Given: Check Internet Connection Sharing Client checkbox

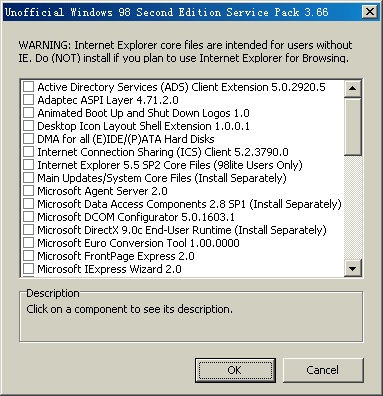Looking at the screenshot, I should click(x=28, y=152).
